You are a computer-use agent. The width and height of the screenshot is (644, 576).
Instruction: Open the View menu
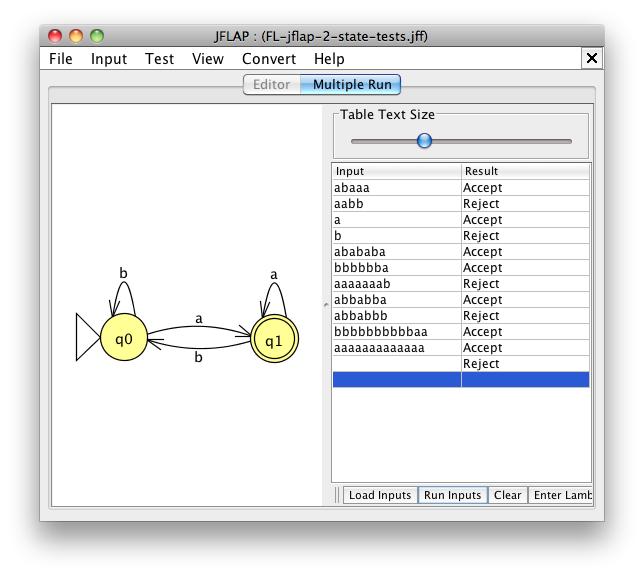click(208, 59)
